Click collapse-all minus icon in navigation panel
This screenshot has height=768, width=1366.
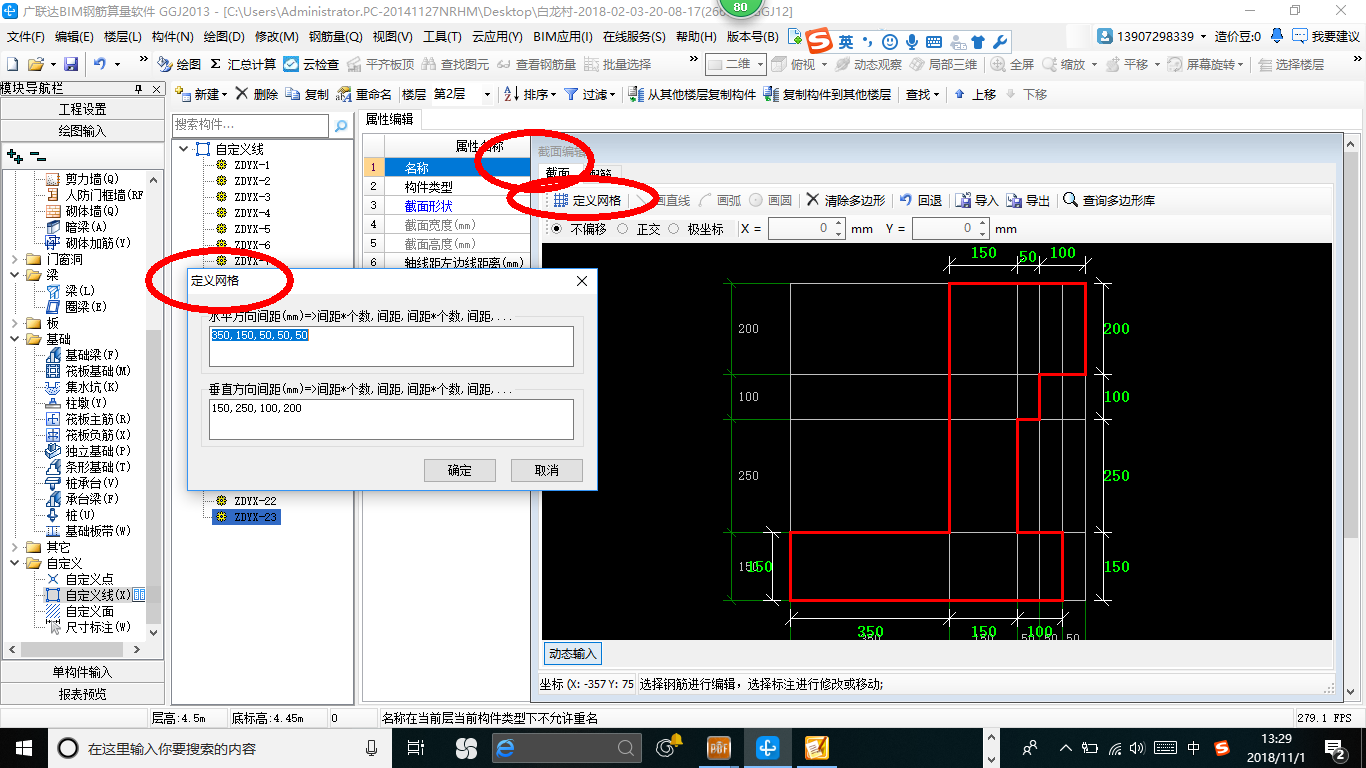(x=38, y=156)
